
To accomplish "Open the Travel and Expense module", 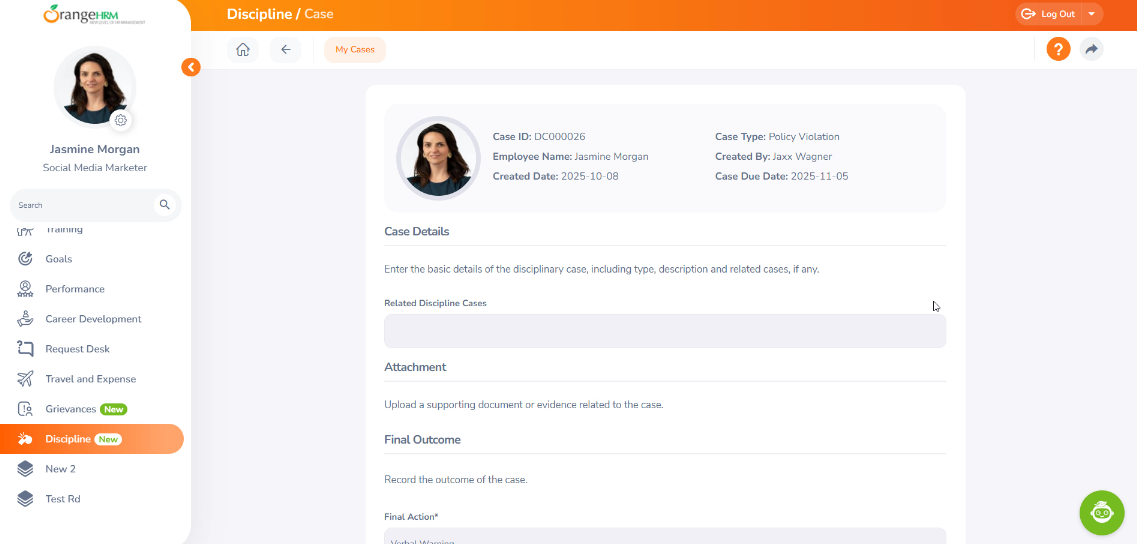I will click(x=90, y=379).
